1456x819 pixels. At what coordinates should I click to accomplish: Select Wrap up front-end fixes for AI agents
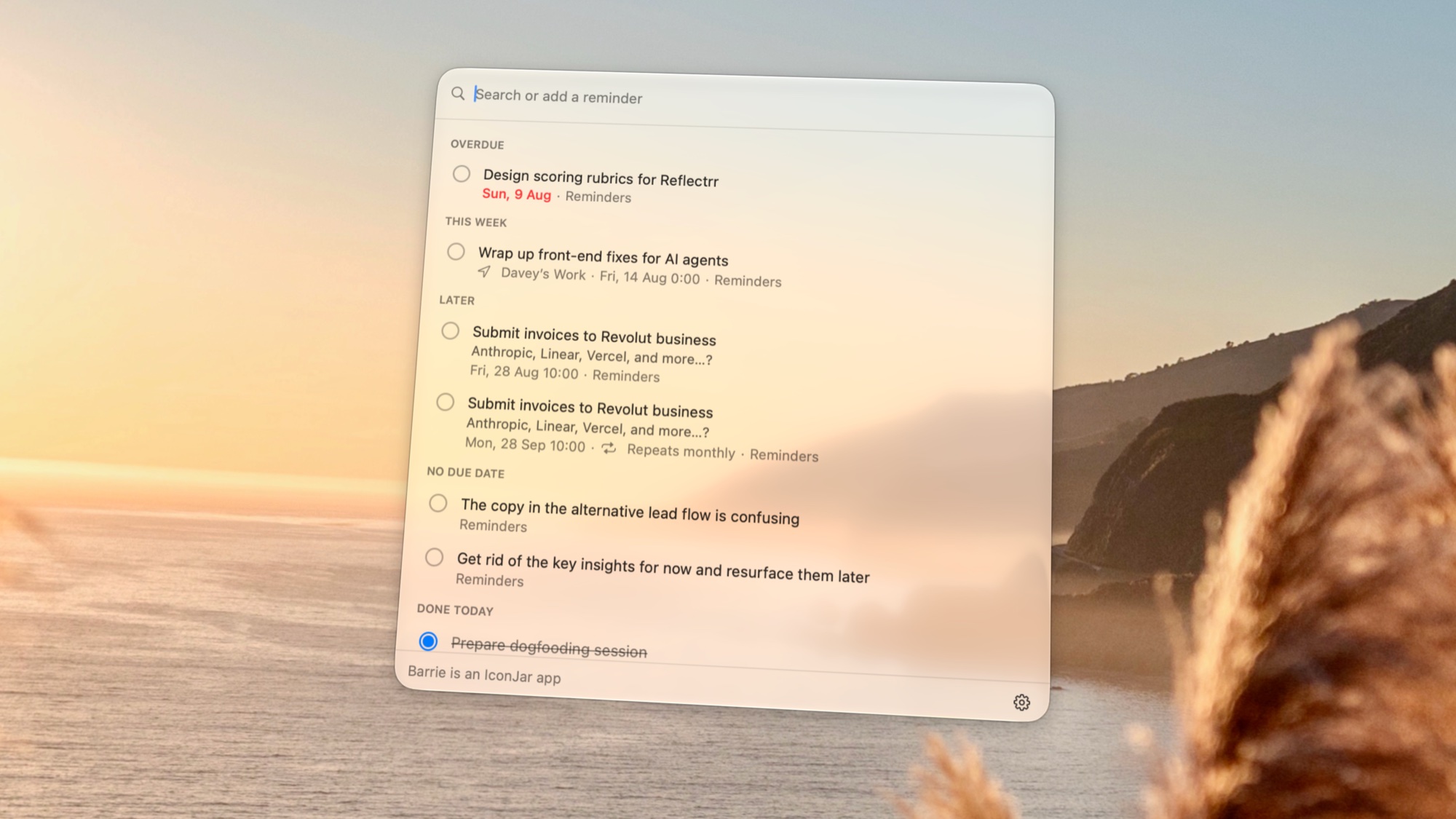(603, 256)
